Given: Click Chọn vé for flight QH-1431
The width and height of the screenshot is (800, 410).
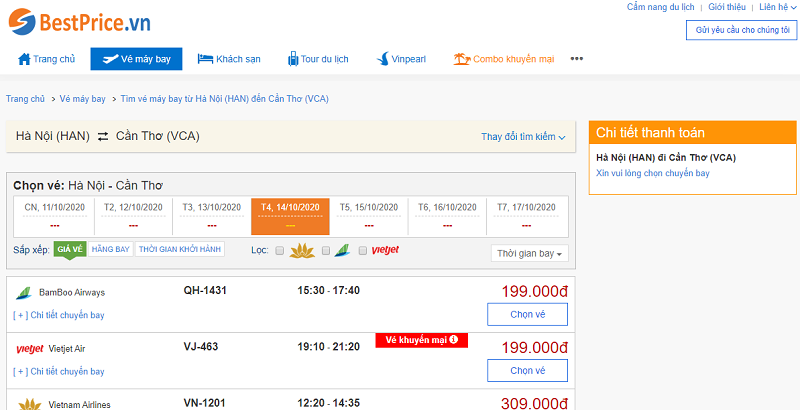Looking at the screenshot, I should [528, 314].
